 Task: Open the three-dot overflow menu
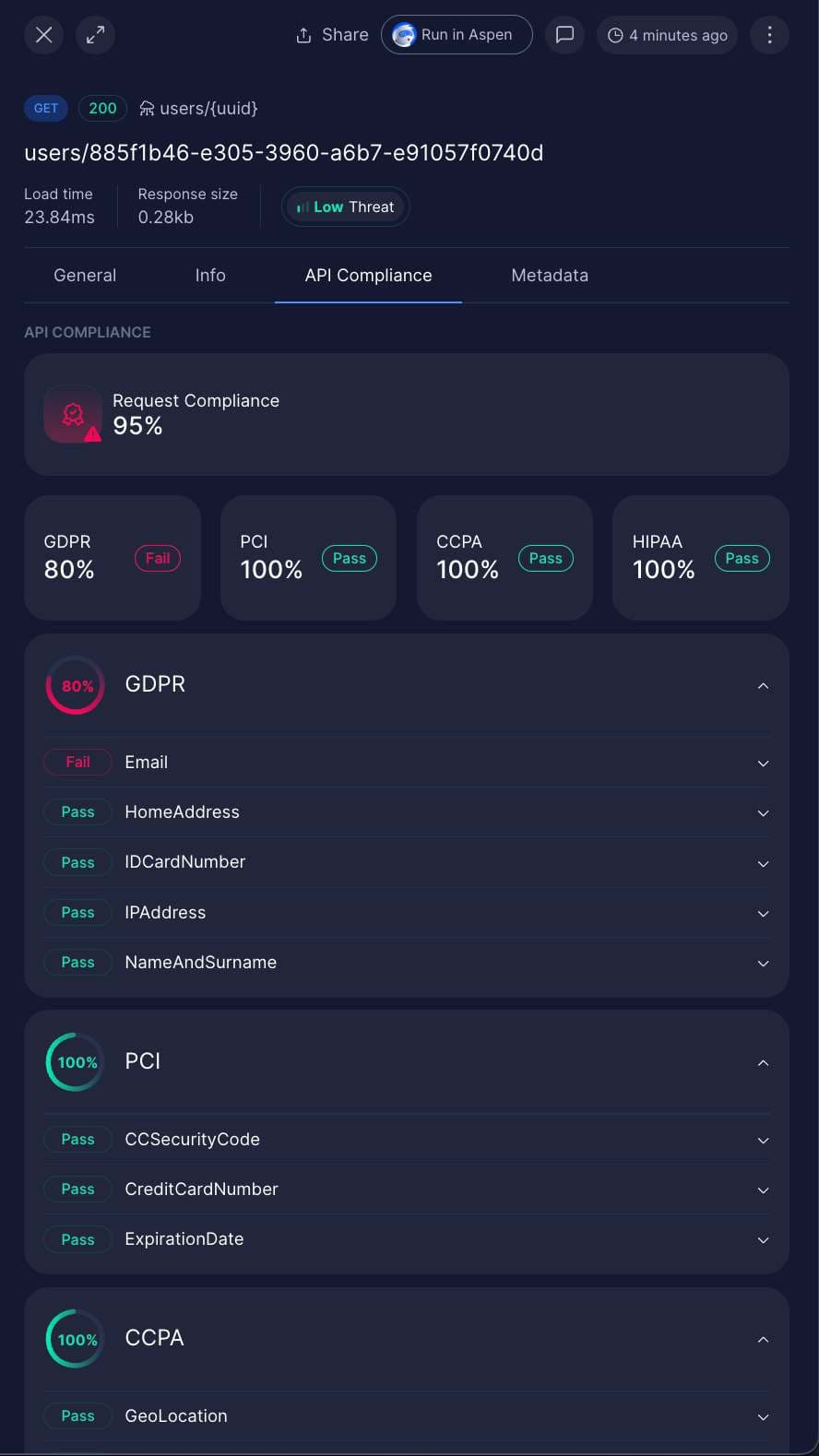point(769,34)
